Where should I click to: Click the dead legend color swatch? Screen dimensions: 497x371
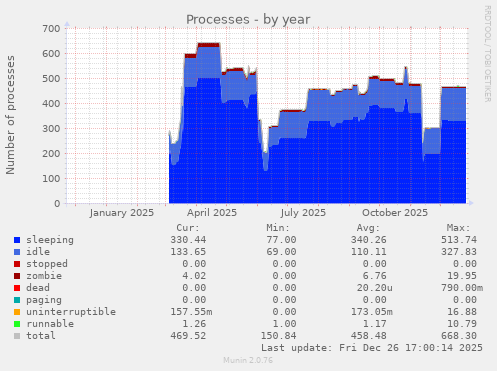coord(17,288)
